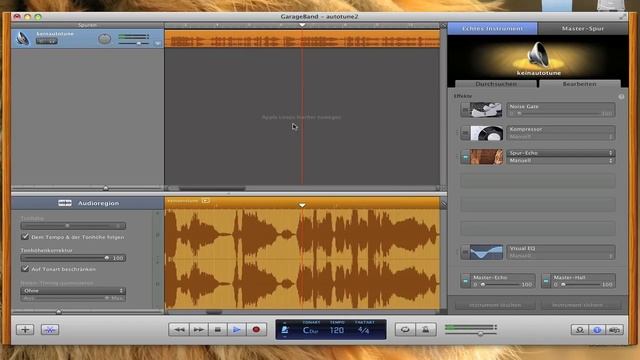Toggle the track info button
This screenshot has width=640, height=360.
(597, 330)
